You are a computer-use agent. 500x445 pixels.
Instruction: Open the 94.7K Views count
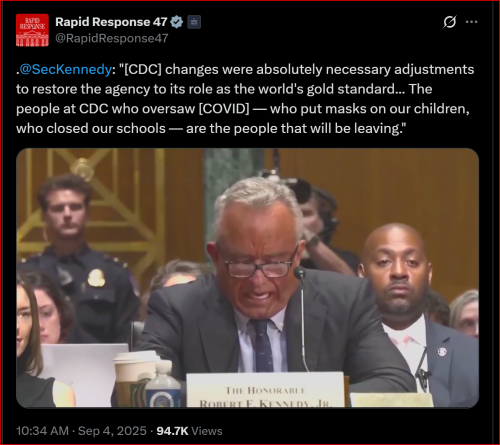[x=189, y=431]
